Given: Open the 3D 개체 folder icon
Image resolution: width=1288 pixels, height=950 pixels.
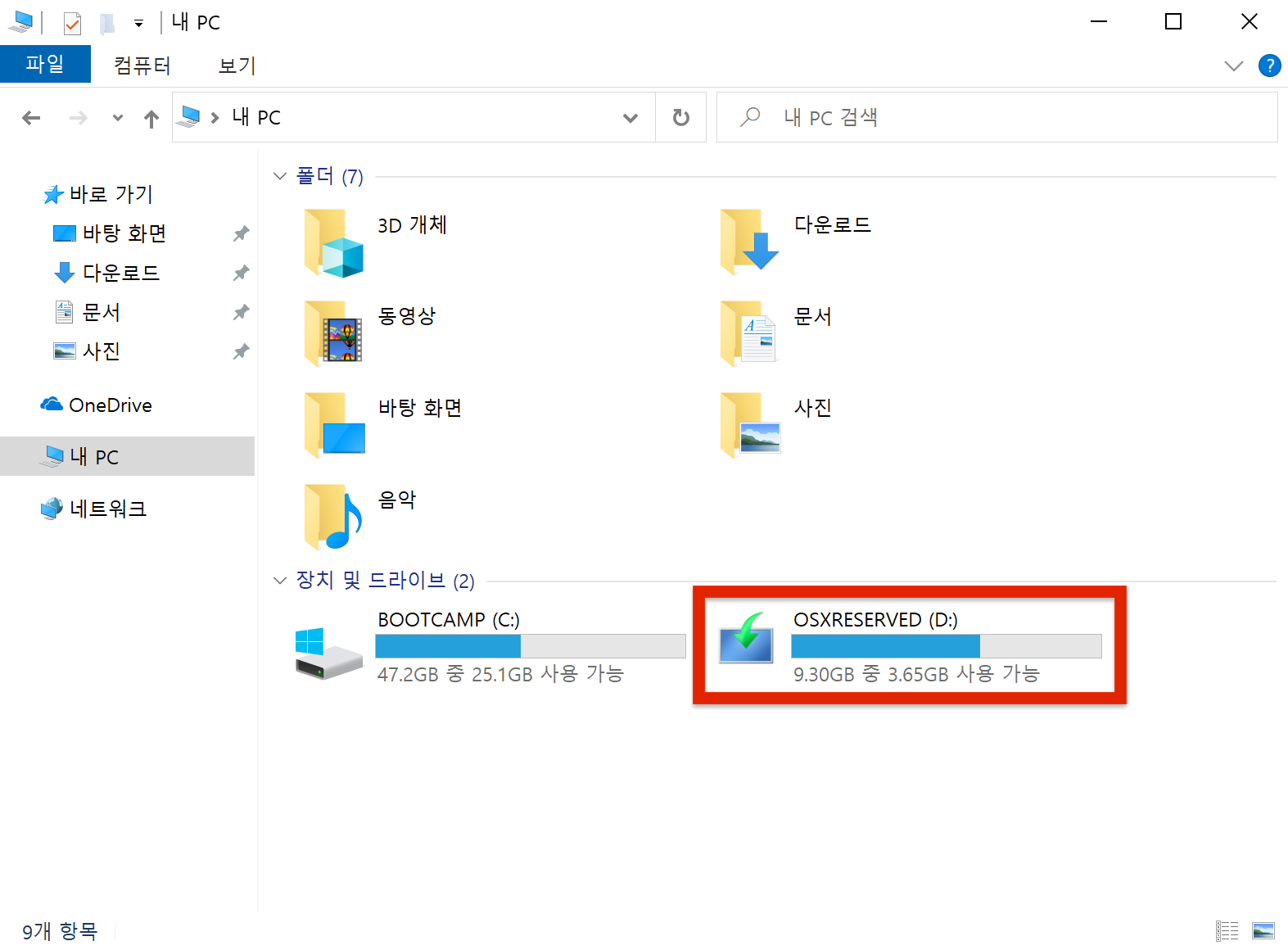Looking at the screenshot, I should tap(333, 243).
